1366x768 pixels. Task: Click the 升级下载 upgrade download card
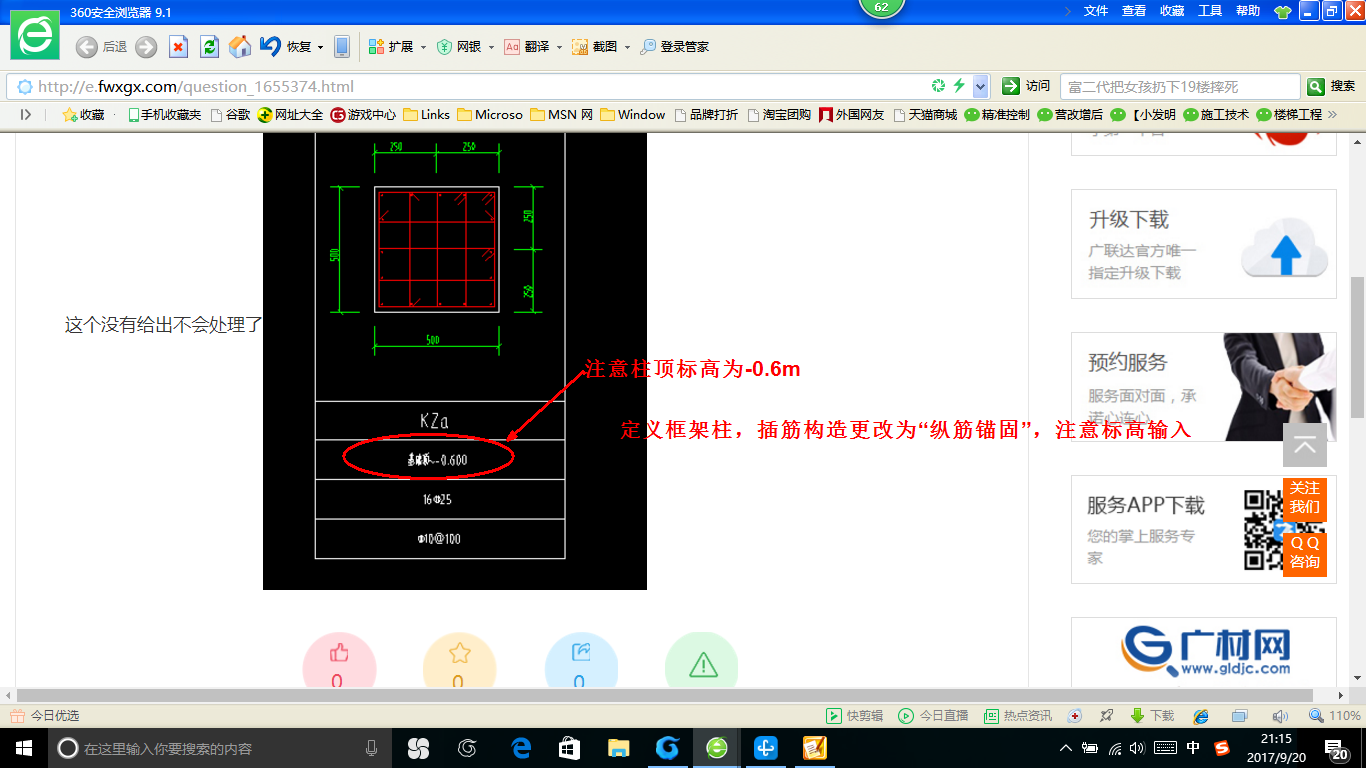pyautogui.click(x=1204, y=244)
